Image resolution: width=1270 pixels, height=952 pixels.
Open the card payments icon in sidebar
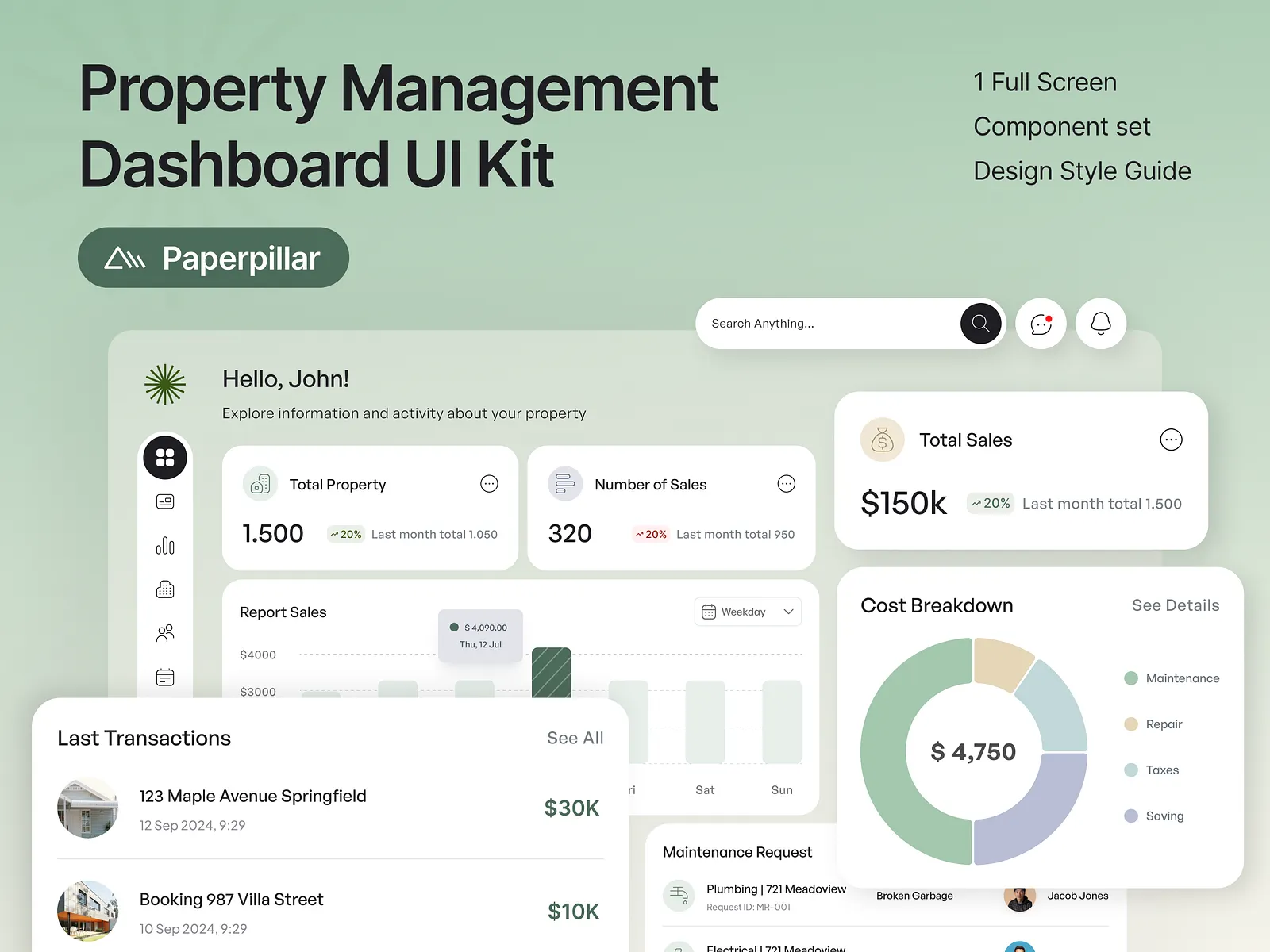point(164,501)
